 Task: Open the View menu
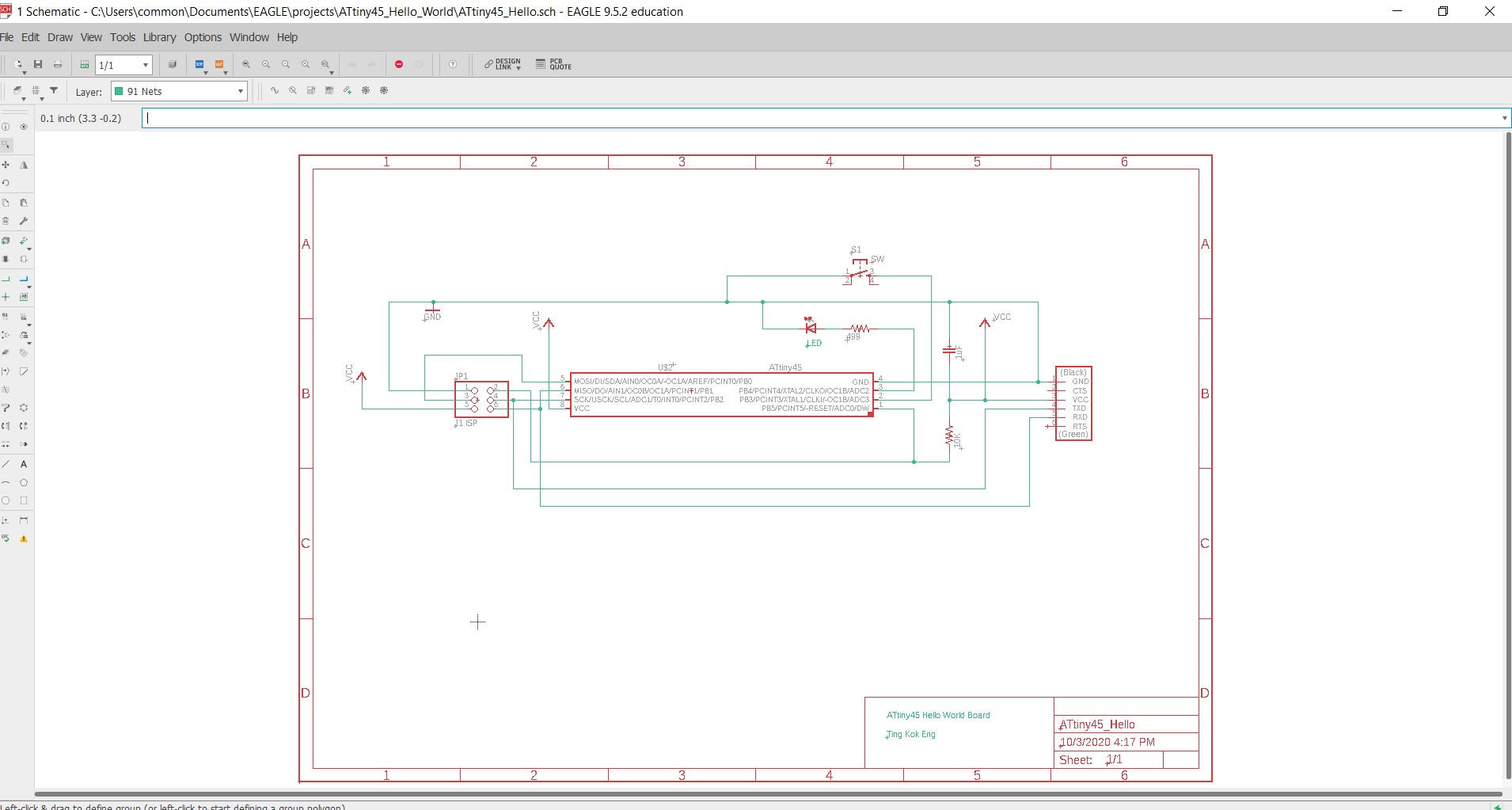91,37
